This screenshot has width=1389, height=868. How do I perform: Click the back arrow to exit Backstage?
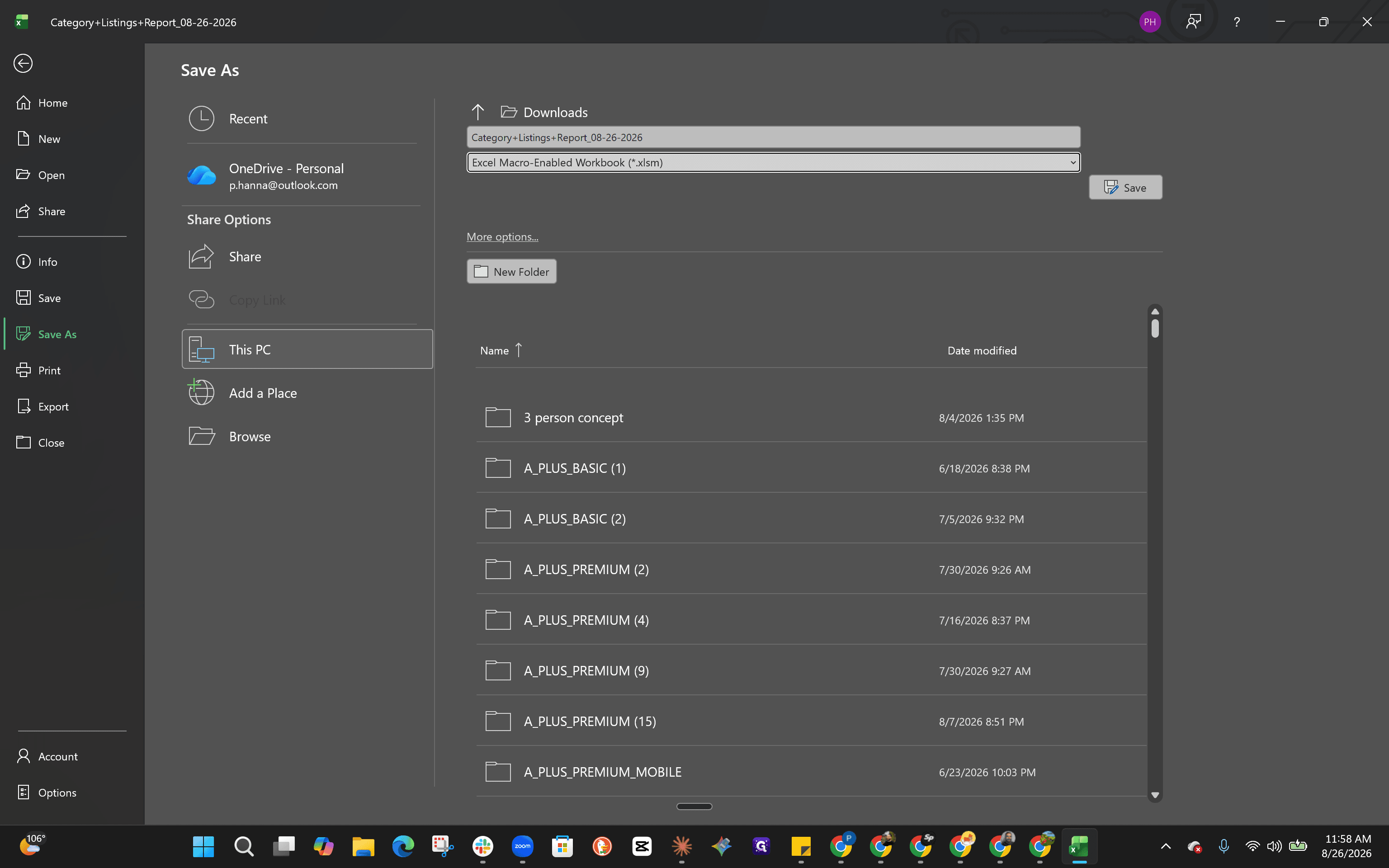[x=23, y=63]
